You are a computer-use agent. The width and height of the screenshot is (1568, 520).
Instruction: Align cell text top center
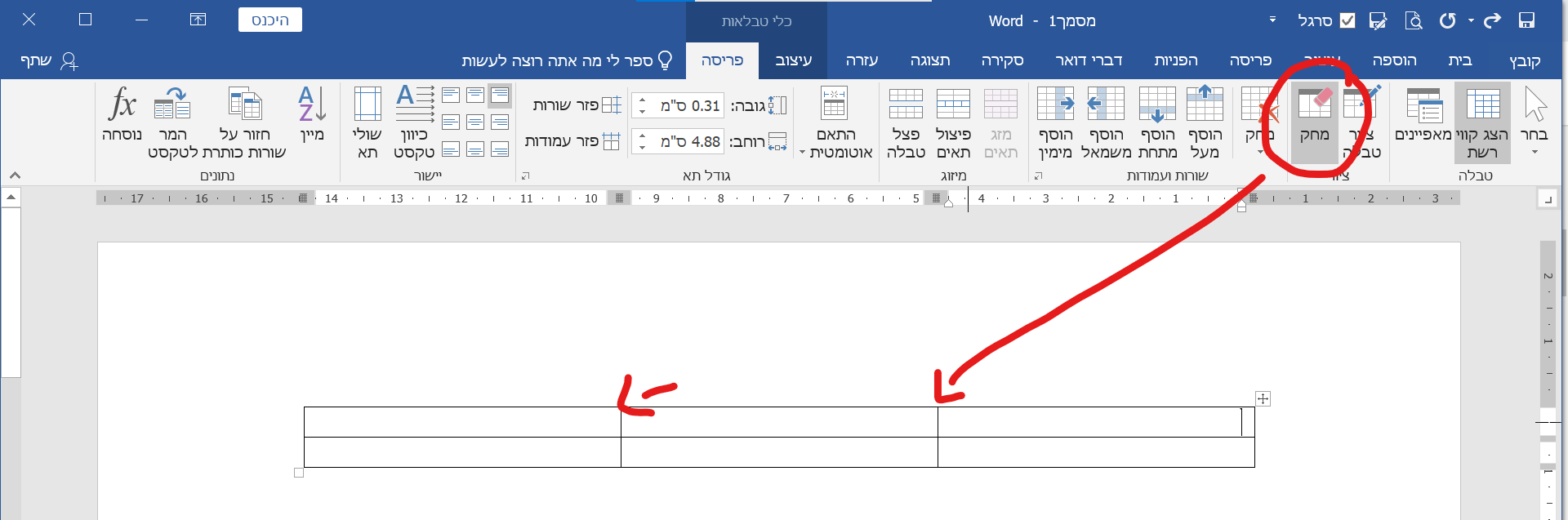(x=475, y=96)
